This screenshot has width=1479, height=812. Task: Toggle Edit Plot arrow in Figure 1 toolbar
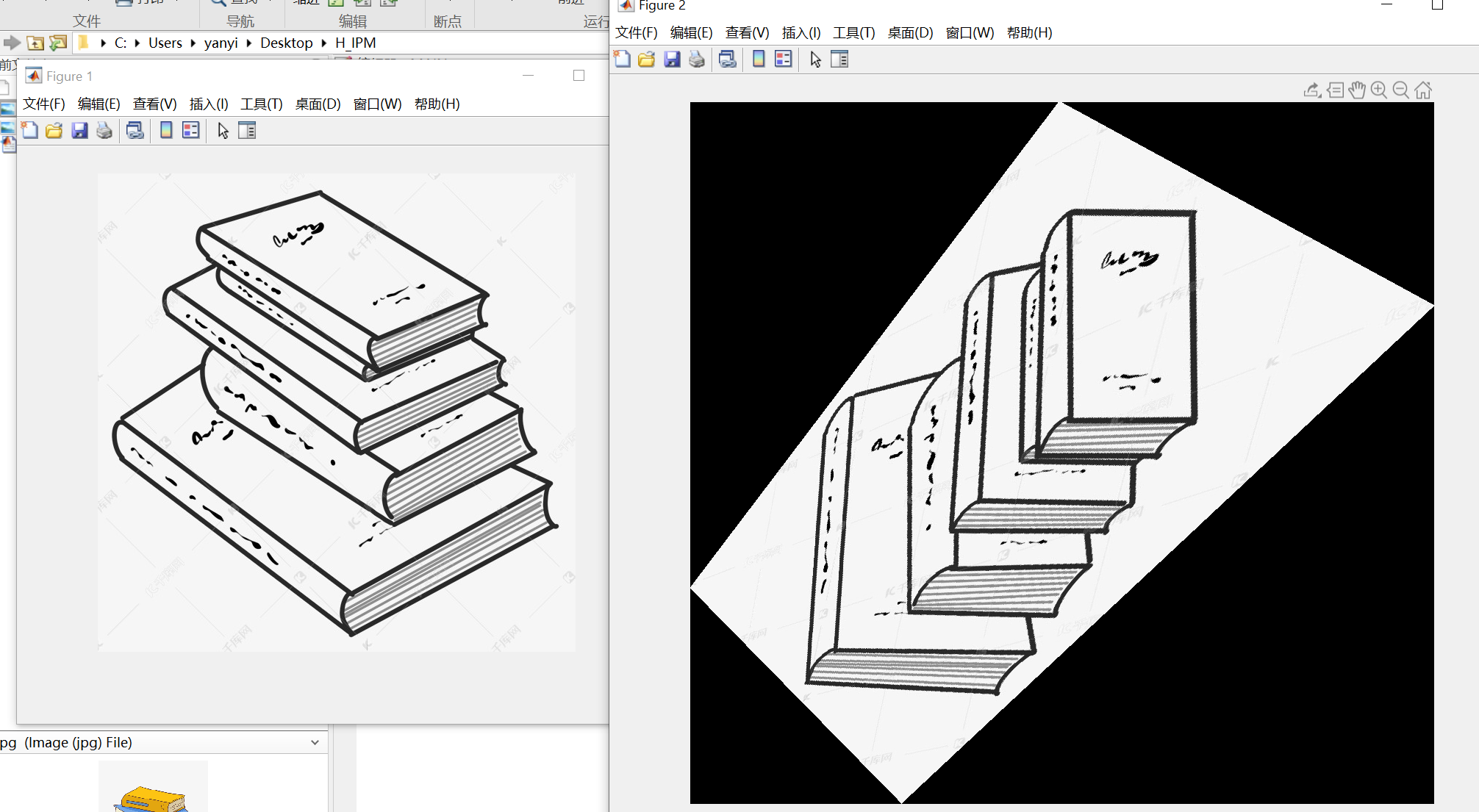tap(223, 131)
